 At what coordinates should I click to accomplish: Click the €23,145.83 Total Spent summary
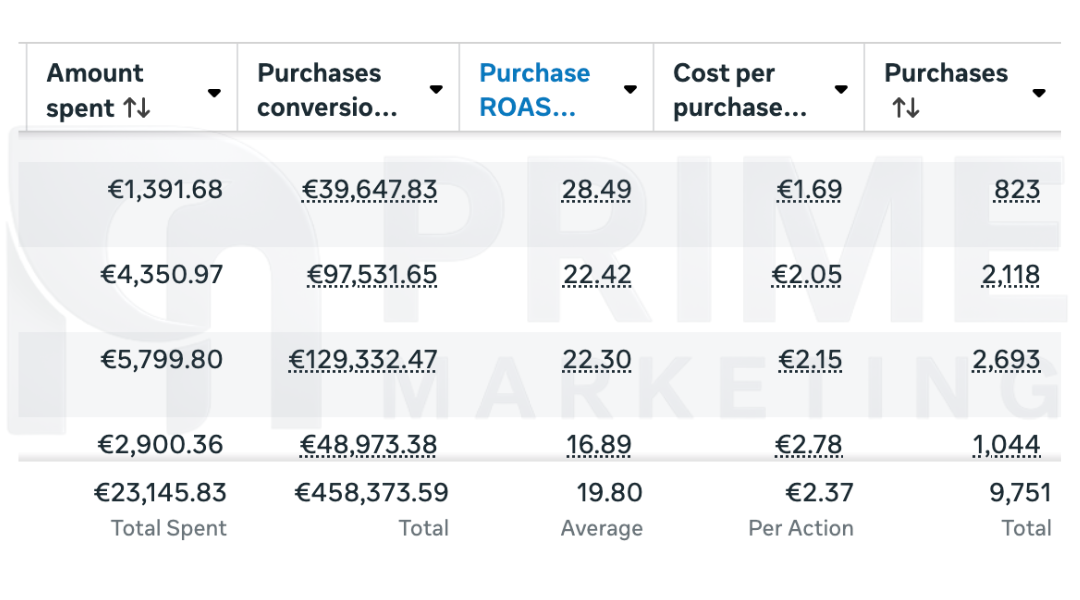(x=160, y=493)
